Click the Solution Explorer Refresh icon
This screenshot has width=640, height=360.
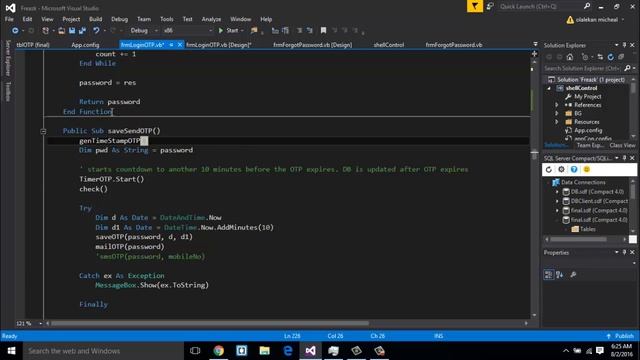[x=611, y=57]
